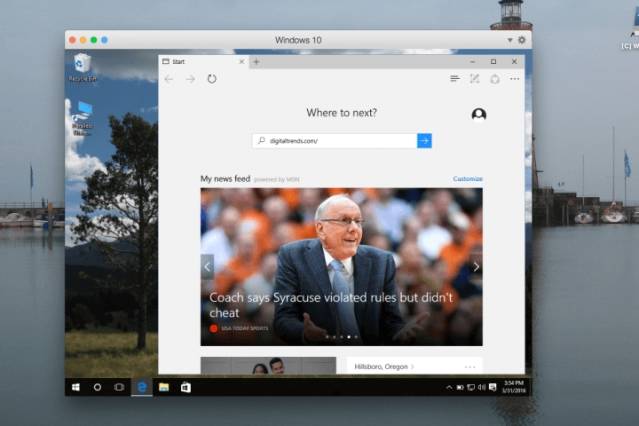
Task: Open the Windows Store taskbar icon
Action: pyautogui.click(x=185, y=387)
